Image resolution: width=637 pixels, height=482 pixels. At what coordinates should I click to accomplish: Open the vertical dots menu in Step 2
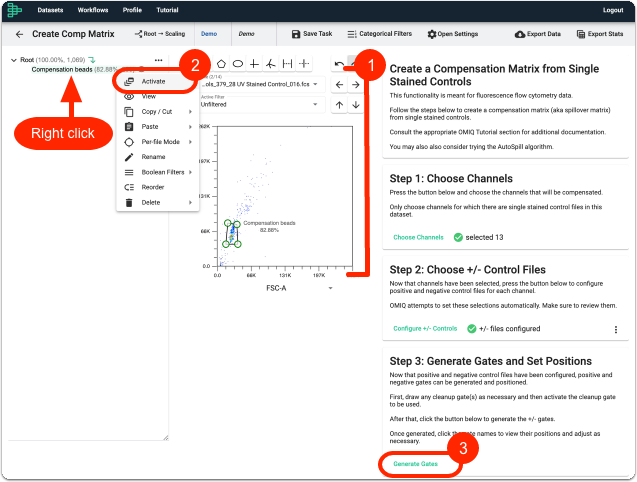pyautogui.click(x=615, y=329)
